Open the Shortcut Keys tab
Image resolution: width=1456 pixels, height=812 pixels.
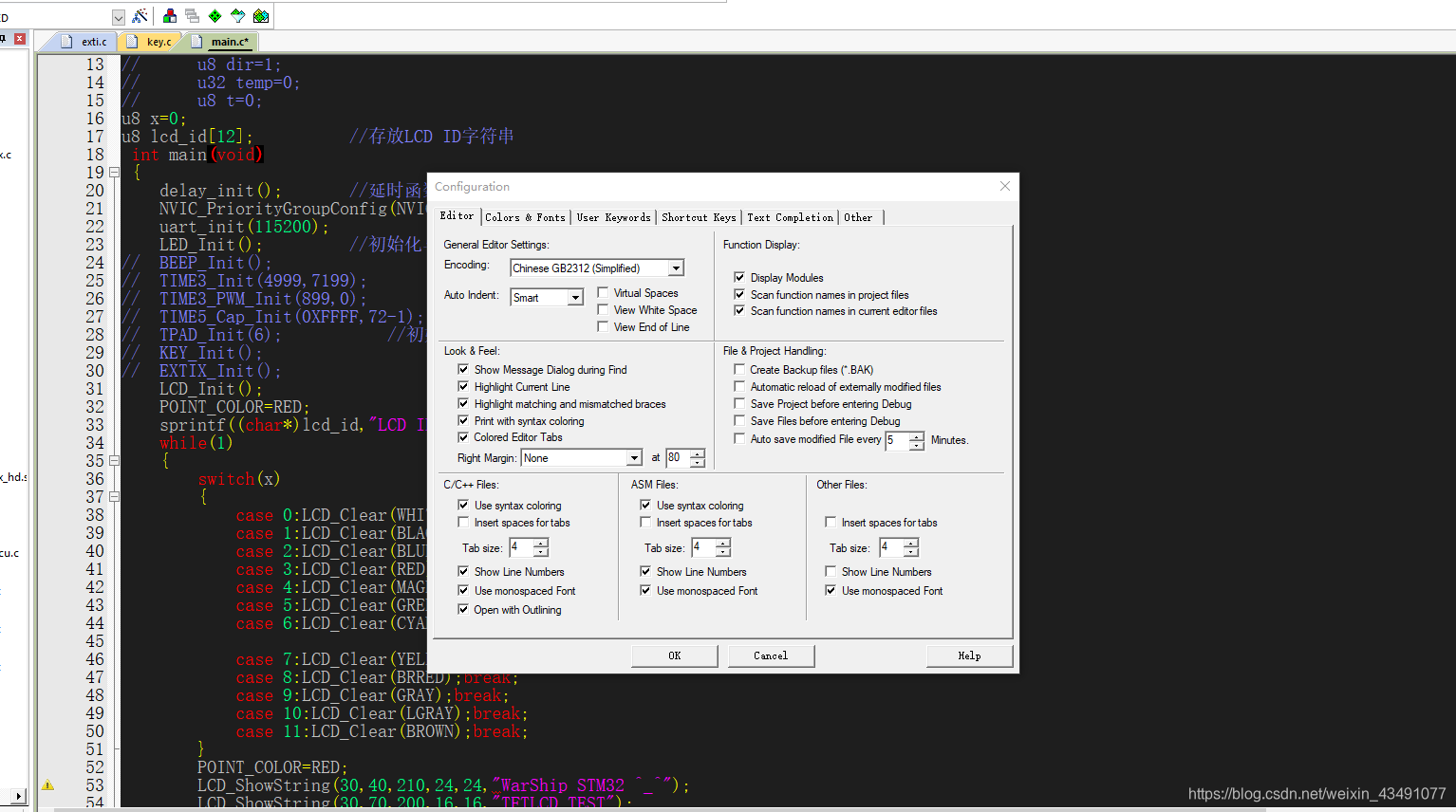699,217
